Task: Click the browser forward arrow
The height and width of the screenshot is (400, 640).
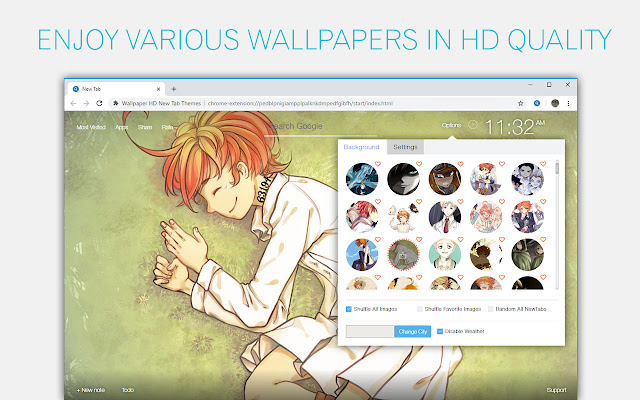Action: coord(86,103)
